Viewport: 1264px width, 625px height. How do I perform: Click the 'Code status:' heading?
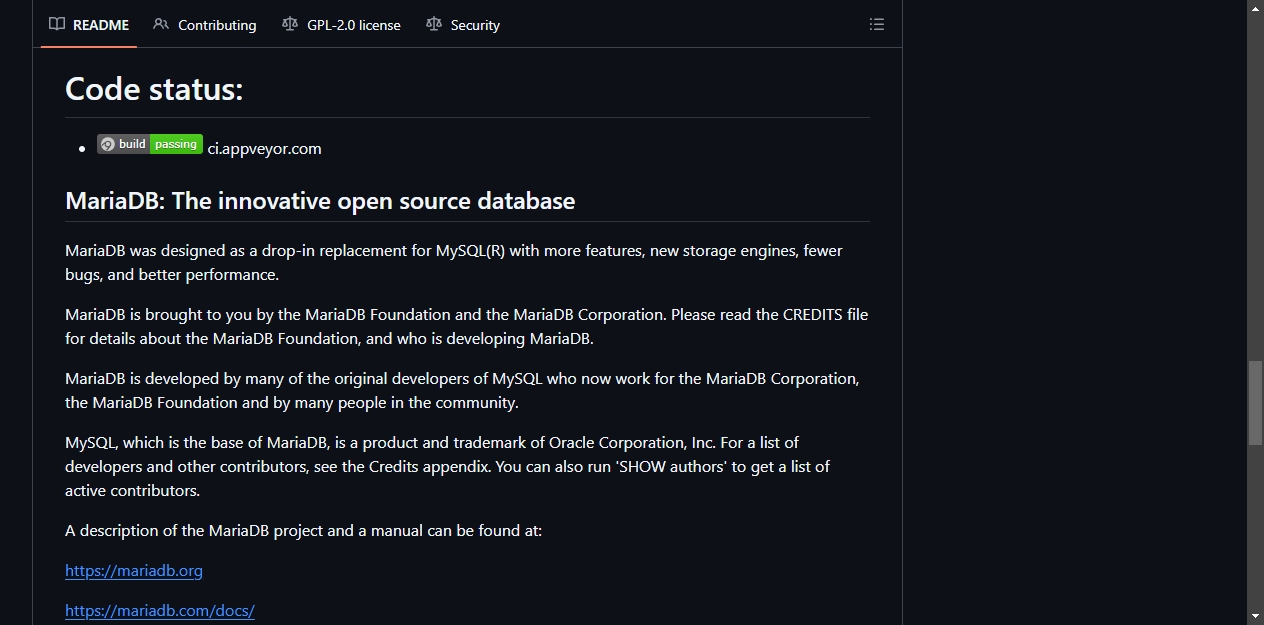pos(154,90)
